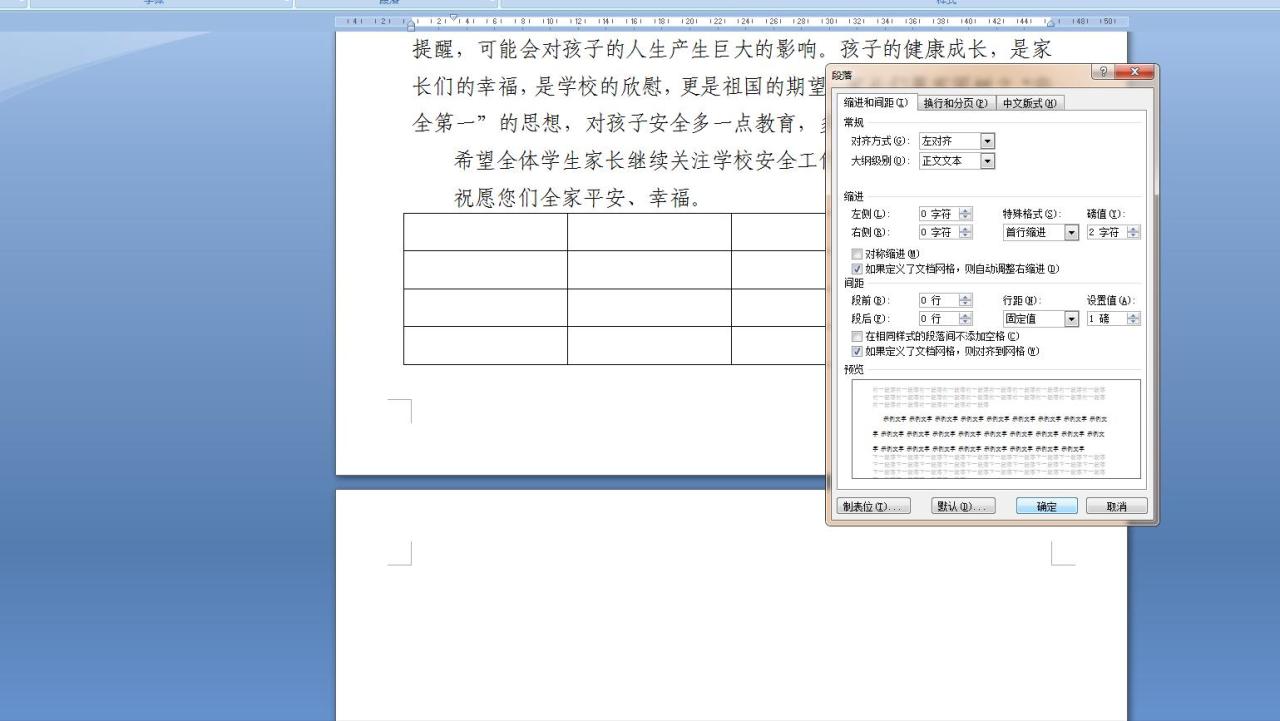
Task: Check 在相同样式的段落间不添加空格
Action: (x=857, y=337)
